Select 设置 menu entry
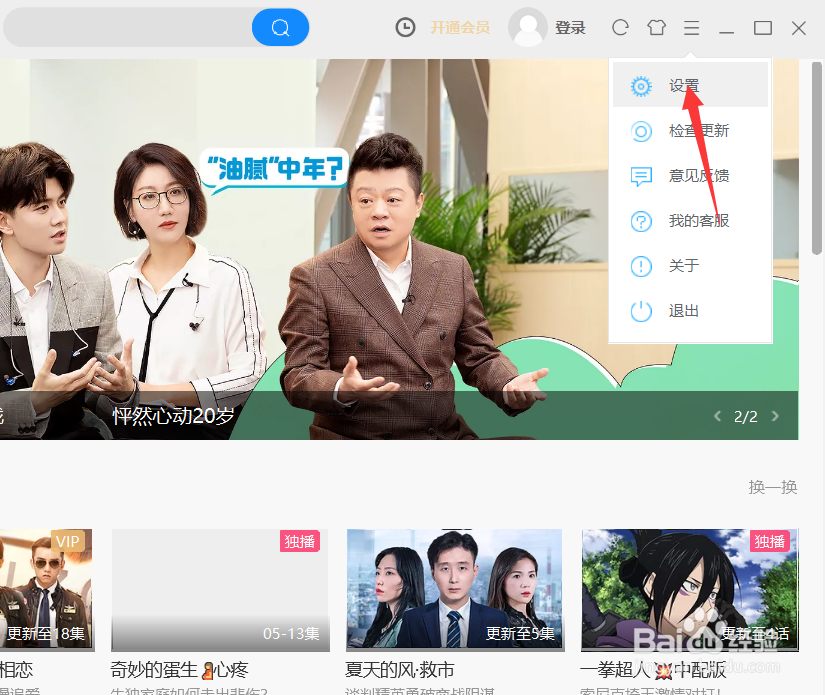The height and width of the screenshot is (695, 825). click(x=690, y=85)
